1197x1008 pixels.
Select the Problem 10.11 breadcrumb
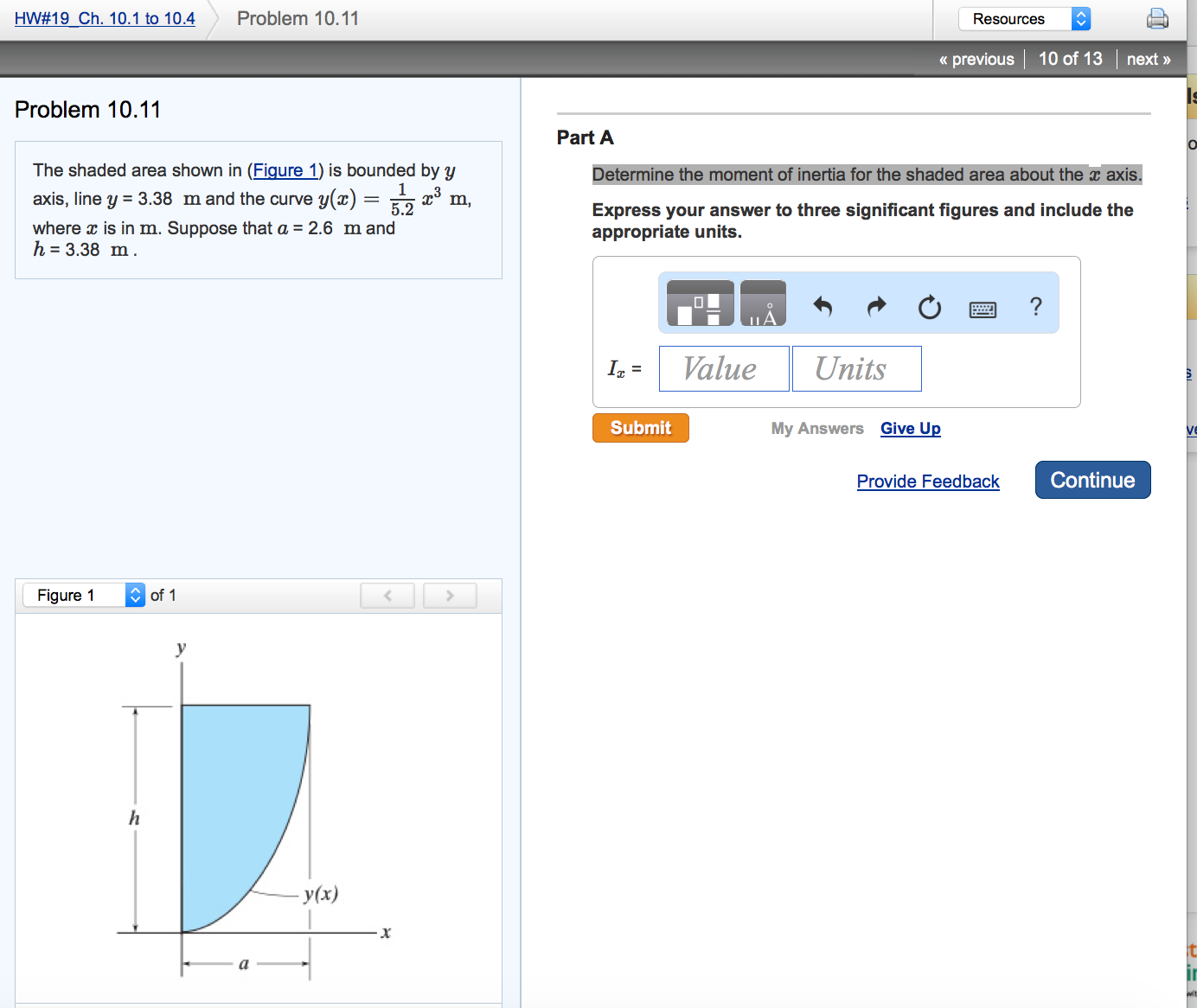tap(298, 17)
